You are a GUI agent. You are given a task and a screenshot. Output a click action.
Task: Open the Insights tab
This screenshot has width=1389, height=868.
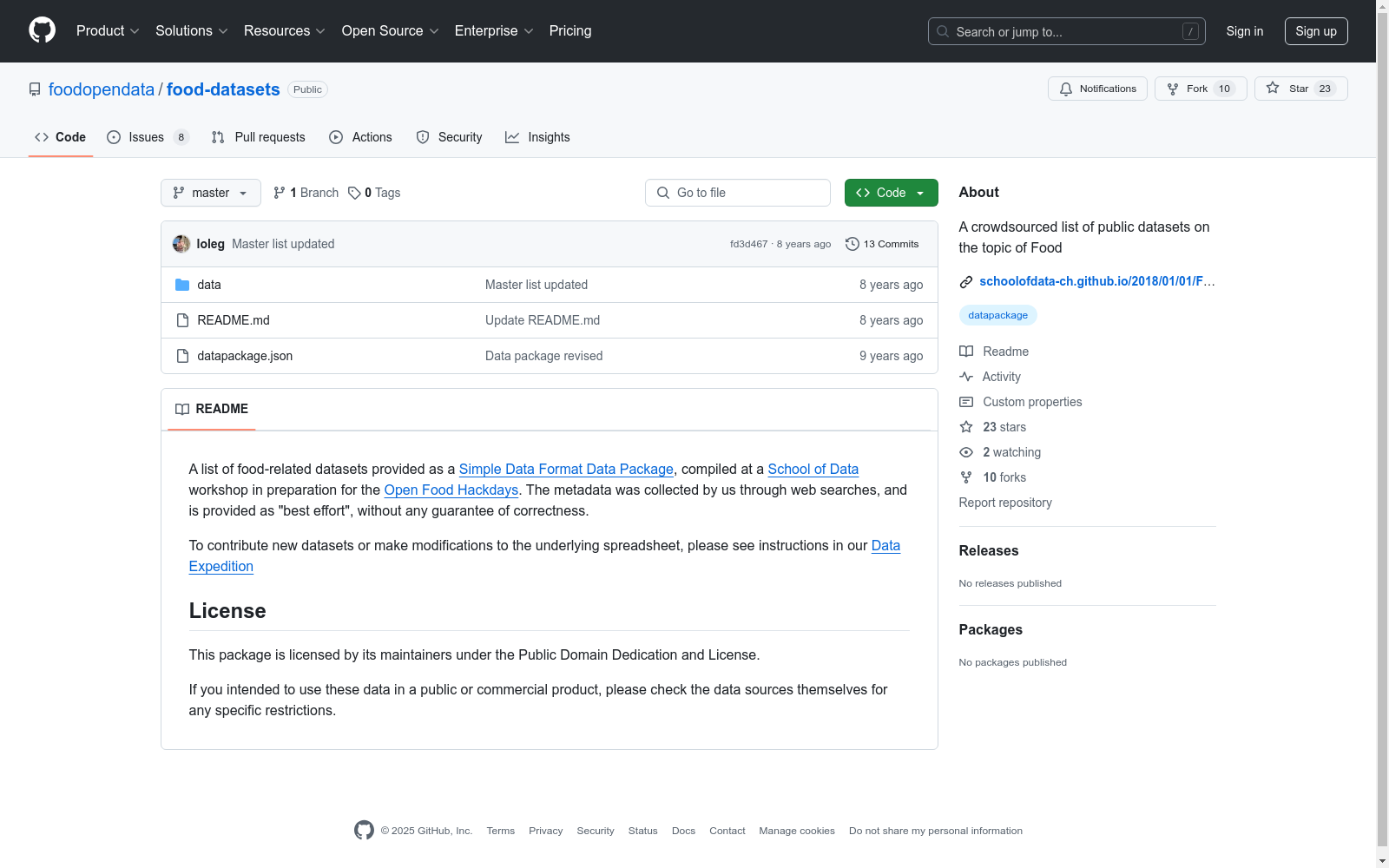click(538, 137)
